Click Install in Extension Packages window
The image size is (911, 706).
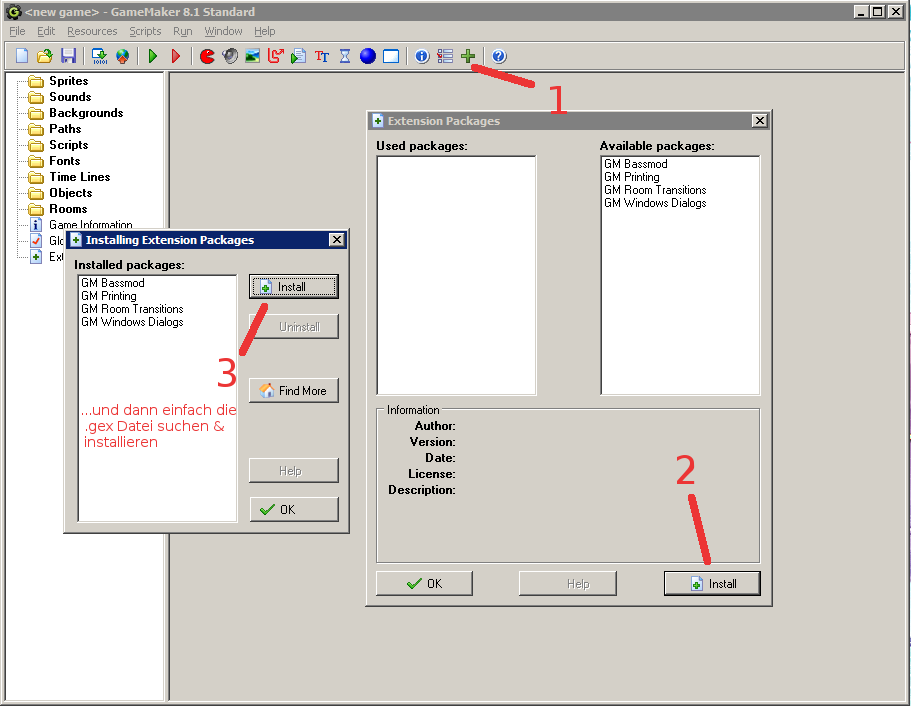pos(712,583)
